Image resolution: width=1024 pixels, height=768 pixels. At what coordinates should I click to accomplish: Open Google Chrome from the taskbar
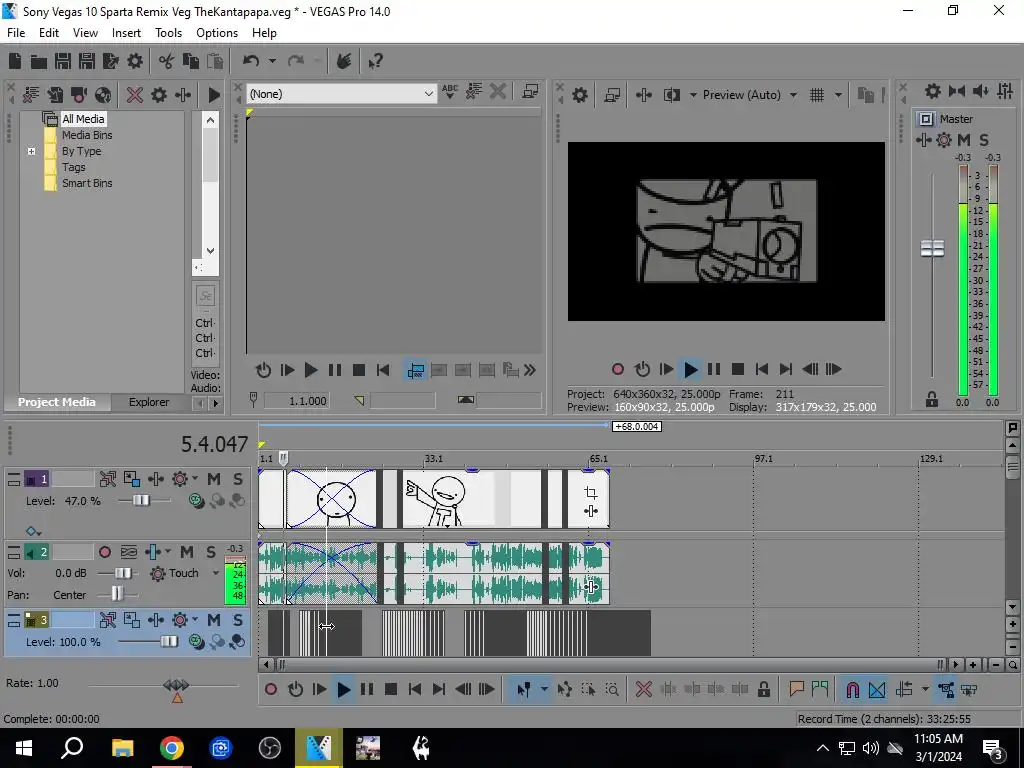pos(172,748)
